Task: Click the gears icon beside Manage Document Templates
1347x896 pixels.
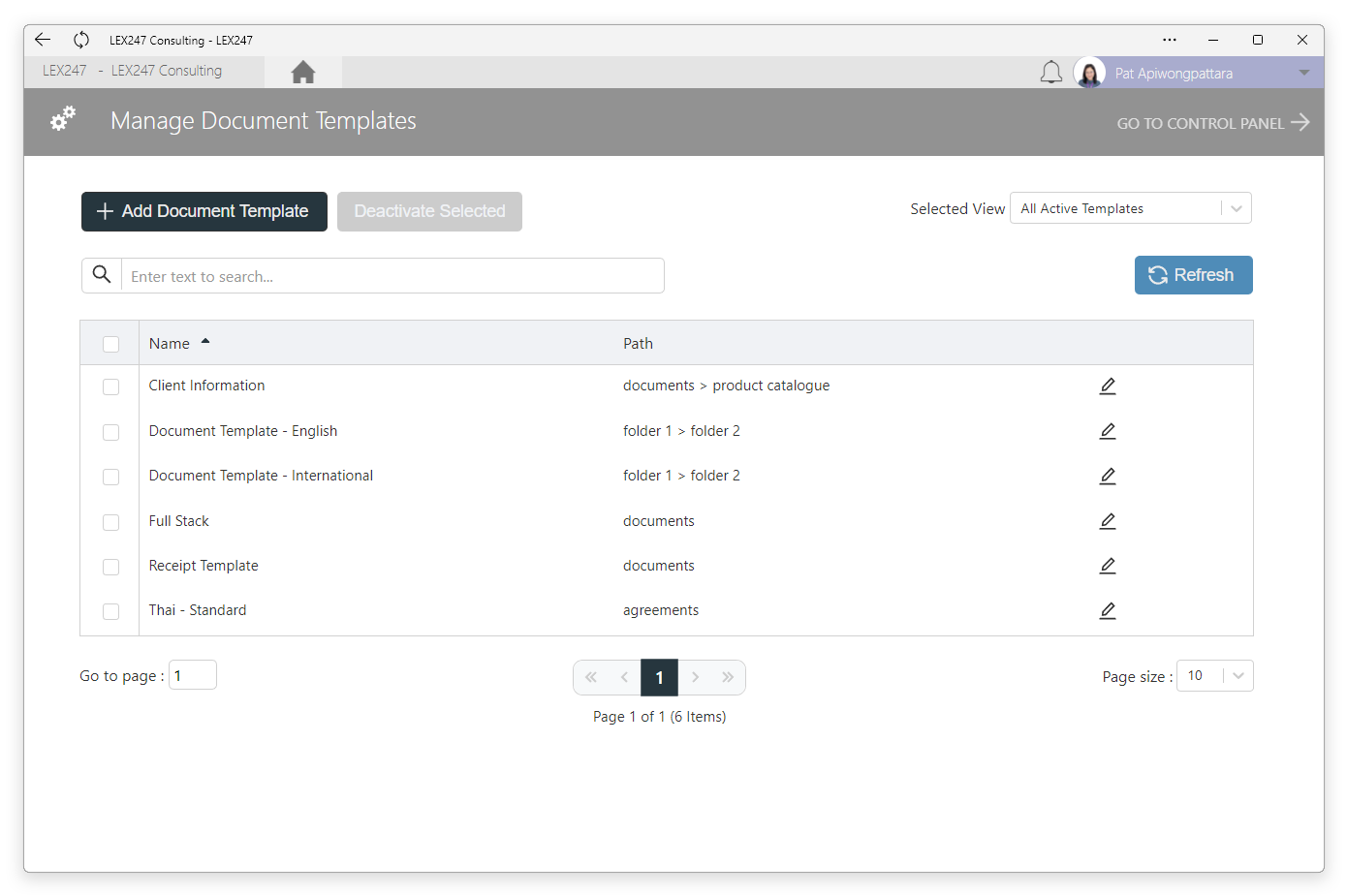Action: point(63,119)
